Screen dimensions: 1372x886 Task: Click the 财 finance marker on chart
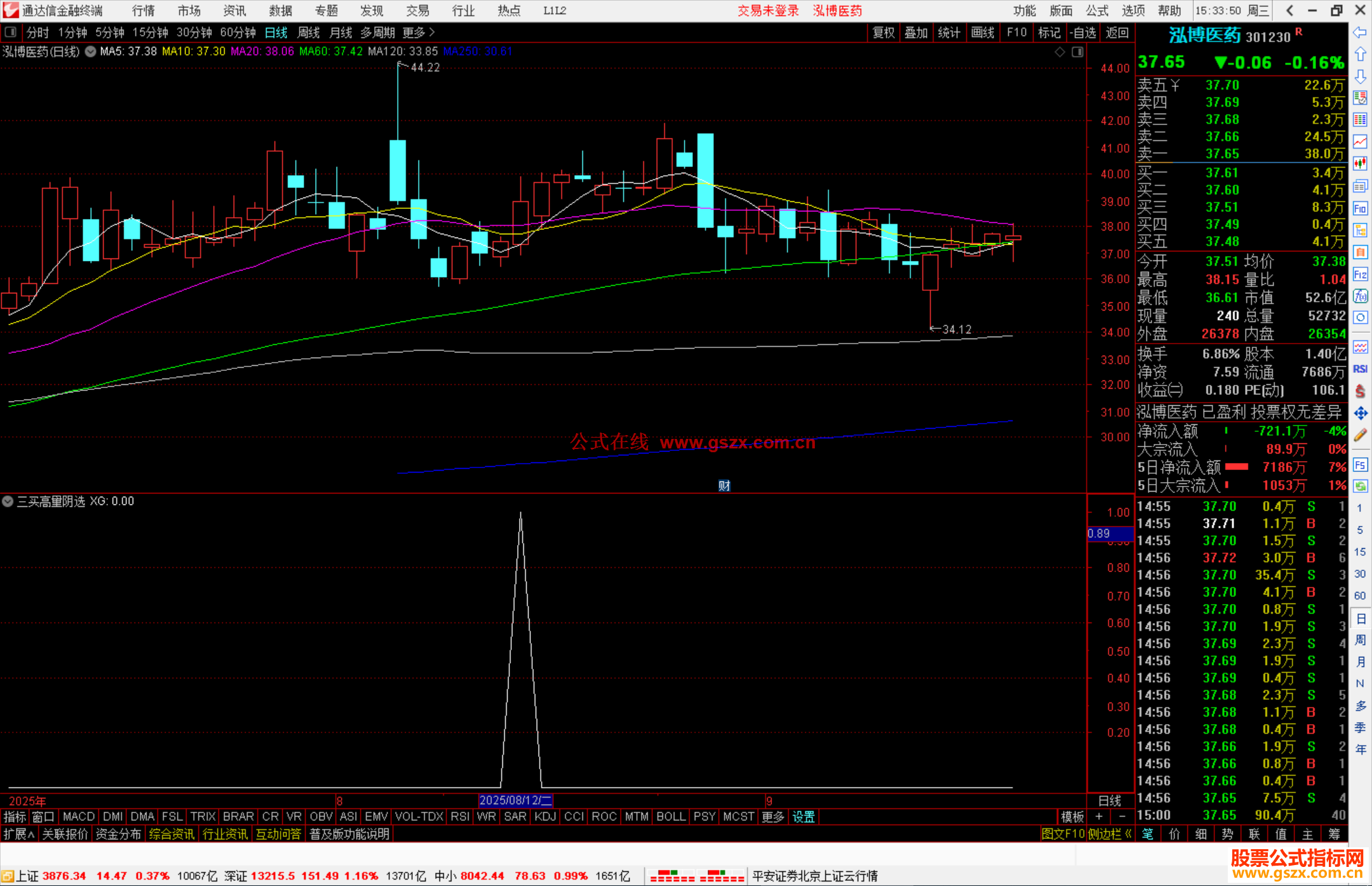coord(724,486)
